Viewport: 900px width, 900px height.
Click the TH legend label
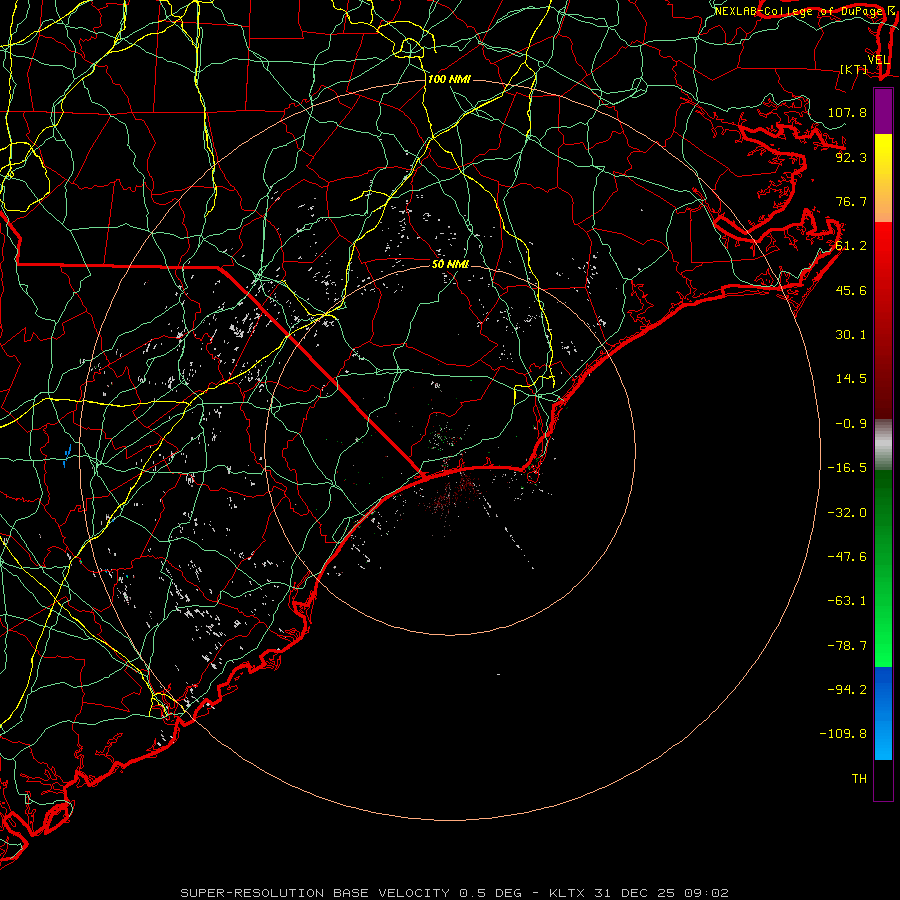[x=859, y=778]
